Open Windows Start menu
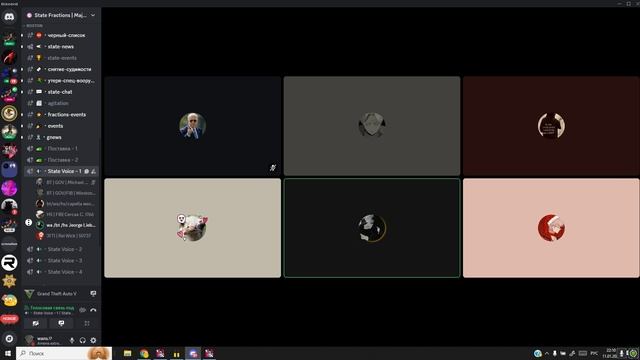The height and width of the screenshot is (360, 640). tap(7, 353)
